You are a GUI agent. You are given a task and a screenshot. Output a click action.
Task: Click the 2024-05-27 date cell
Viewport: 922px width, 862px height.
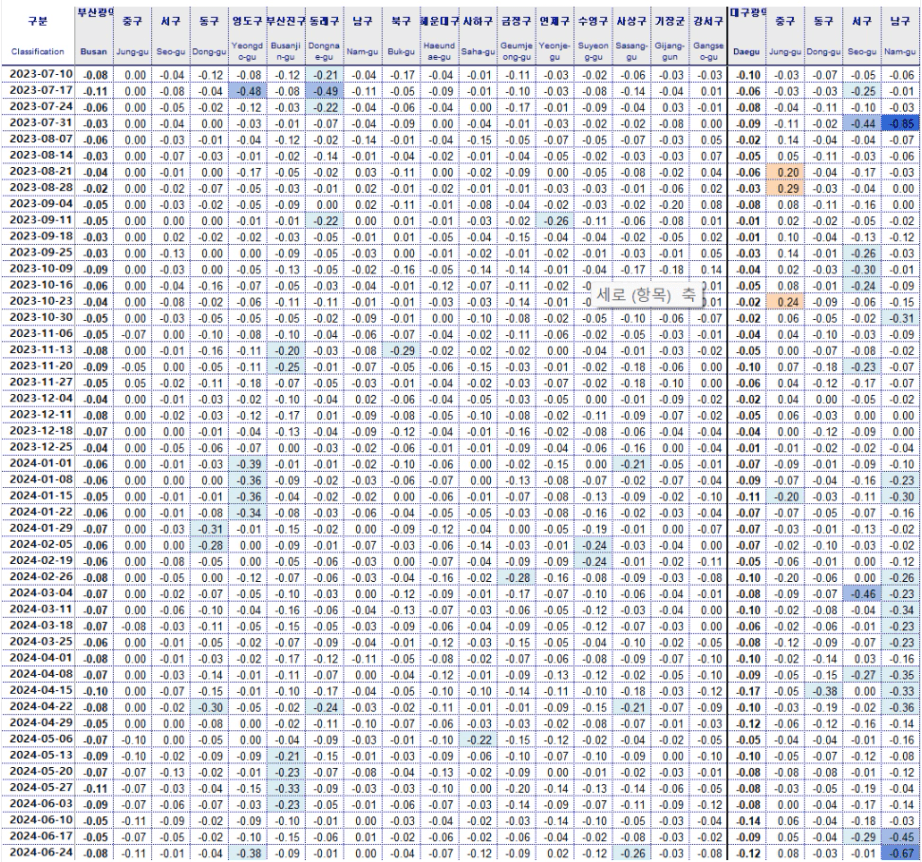coord(41,787)
